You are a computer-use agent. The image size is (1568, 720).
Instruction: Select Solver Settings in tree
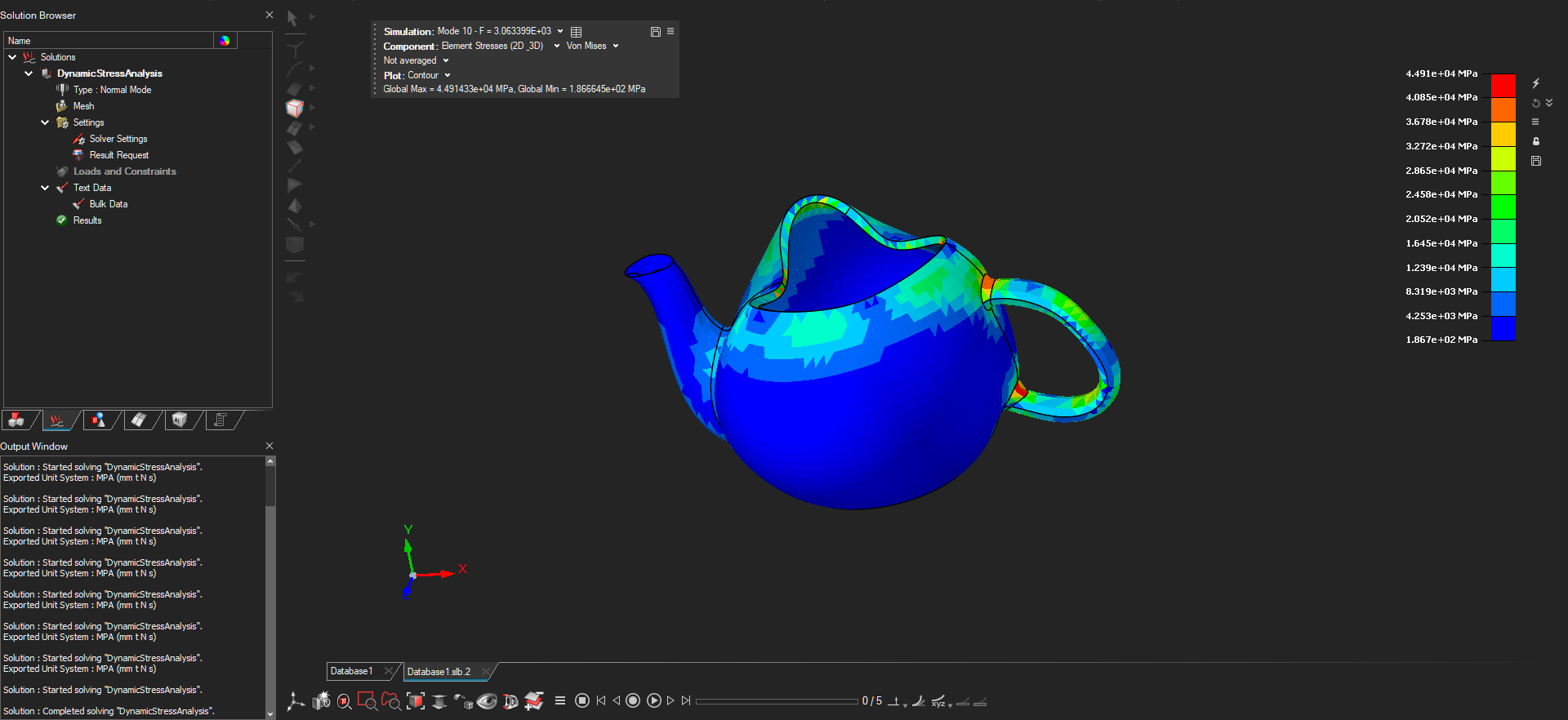[x=118, y=139]
